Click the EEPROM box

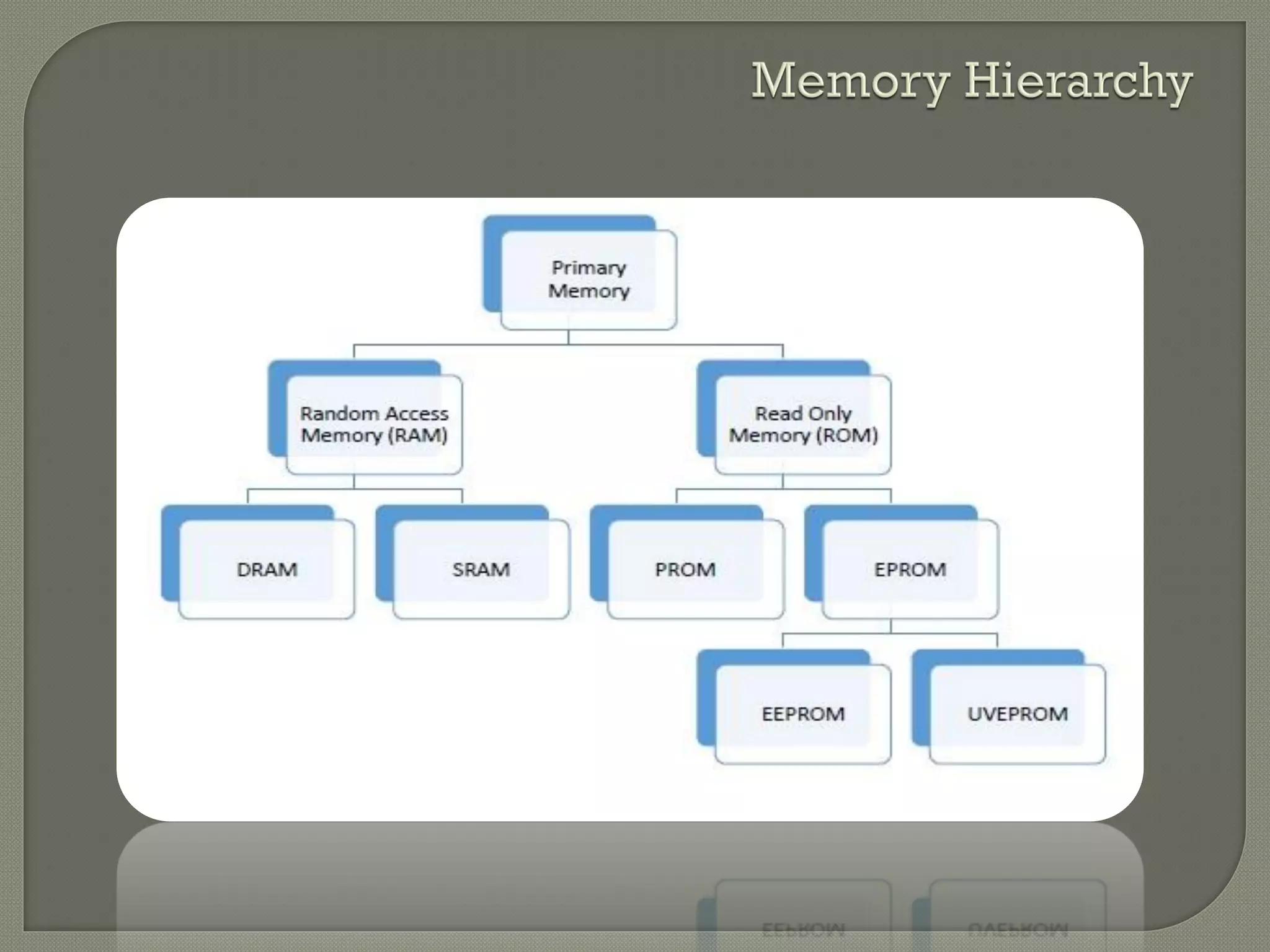[803, 714]
